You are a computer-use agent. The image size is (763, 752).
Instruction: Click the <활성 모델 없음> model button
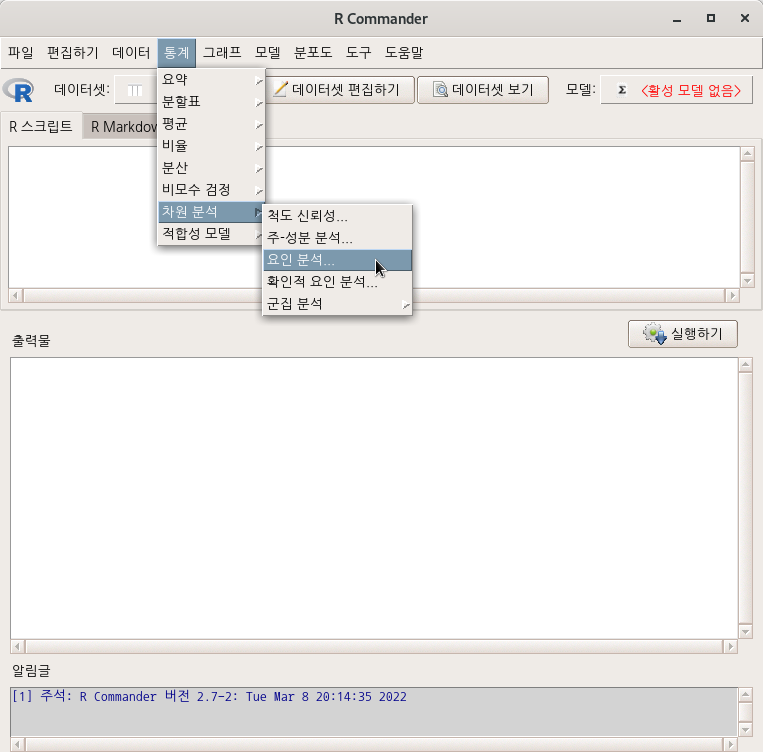pos(677,90)
